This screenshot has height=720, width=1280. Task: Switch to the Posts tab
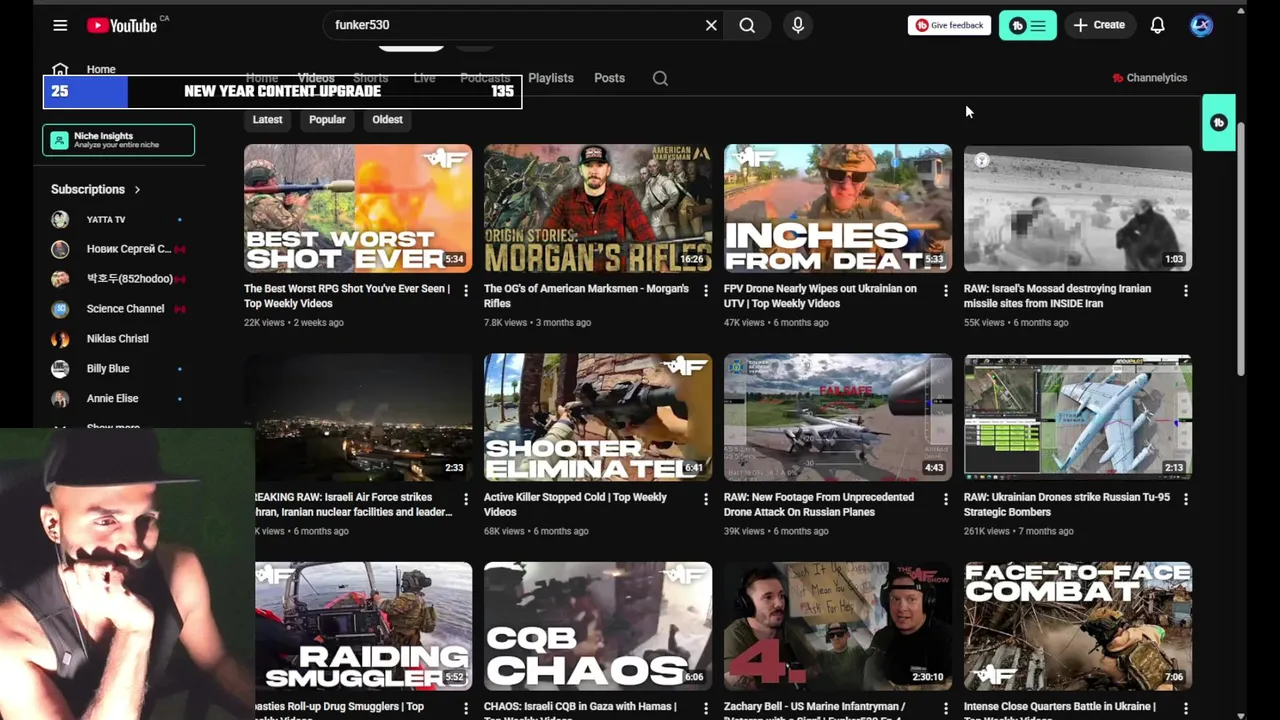609,78
